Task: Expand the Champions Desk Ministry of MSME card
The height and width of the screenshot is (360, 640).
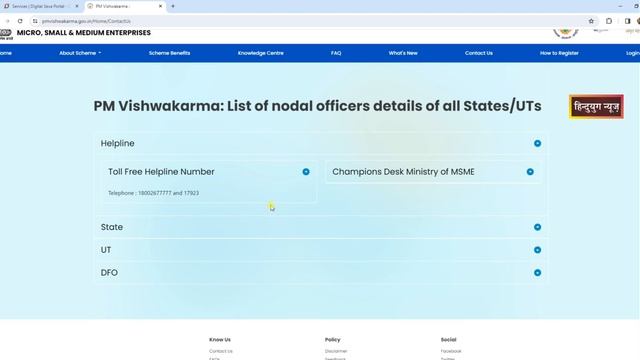Action: [x=530, y=172]
